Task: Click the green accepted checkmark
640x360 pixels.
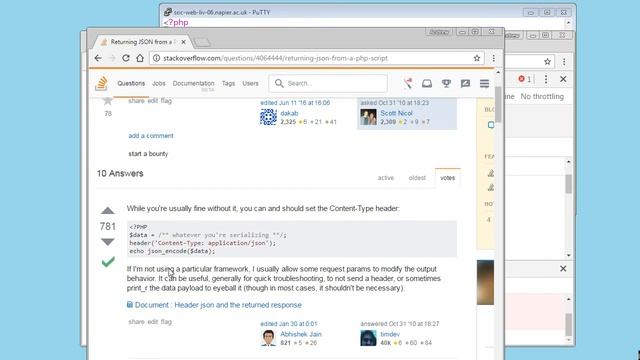Action: pos(108,262)
